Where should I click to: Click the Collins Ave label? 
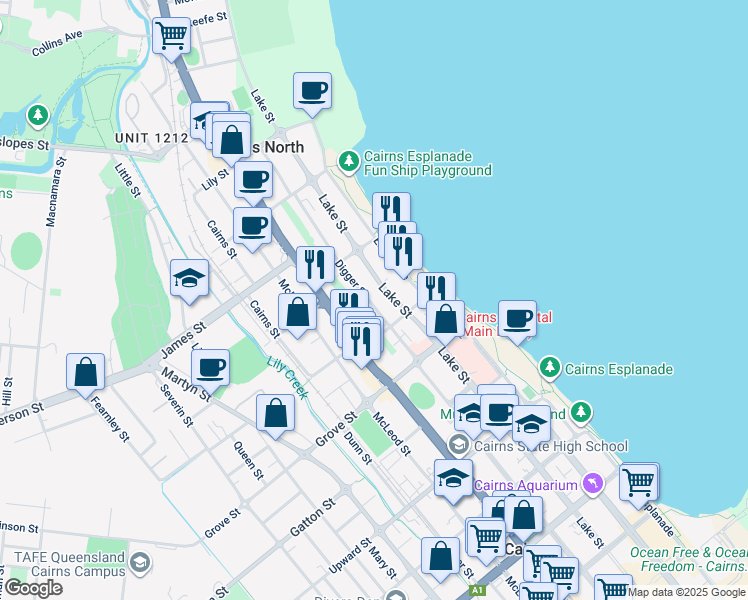[57, 43]
